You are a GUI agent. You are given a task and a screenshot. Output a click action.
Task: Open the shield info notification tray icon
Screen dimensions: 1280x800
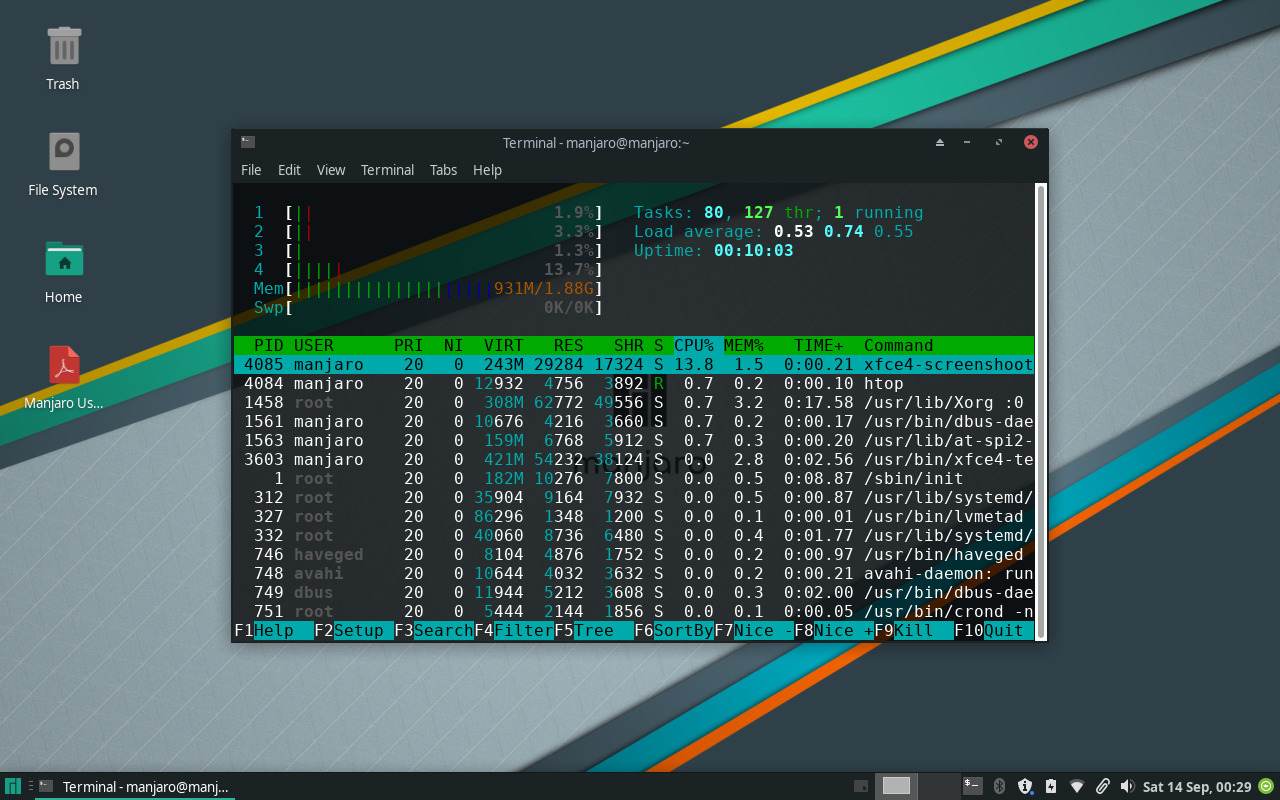coord(1024,786)
